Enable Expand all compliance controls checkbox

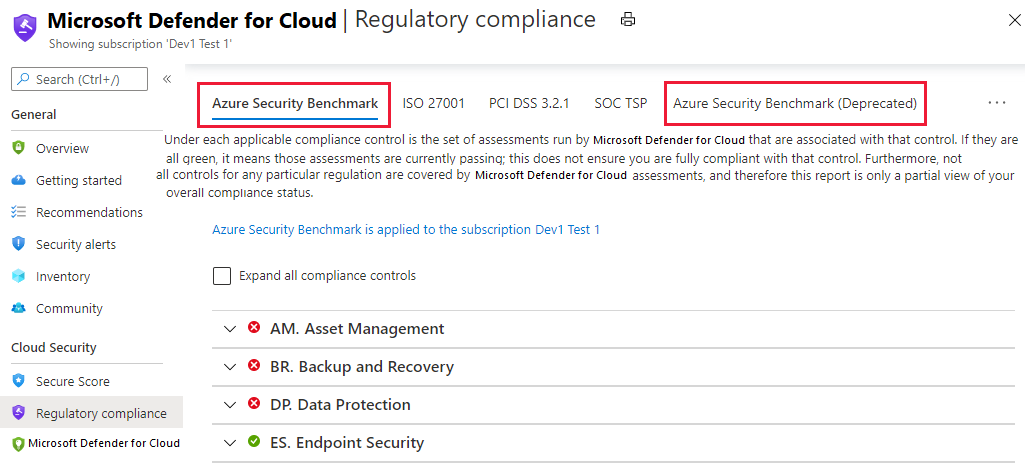coord(222,276)
